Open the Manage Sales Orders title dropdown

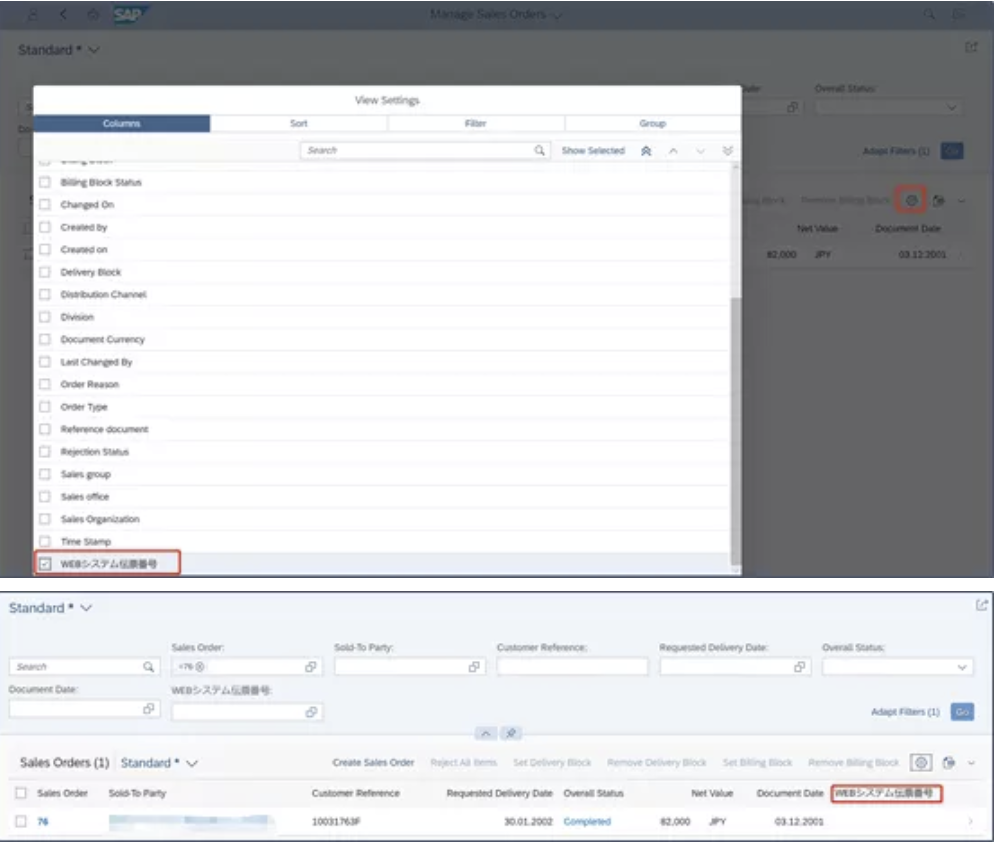point(496,14)
